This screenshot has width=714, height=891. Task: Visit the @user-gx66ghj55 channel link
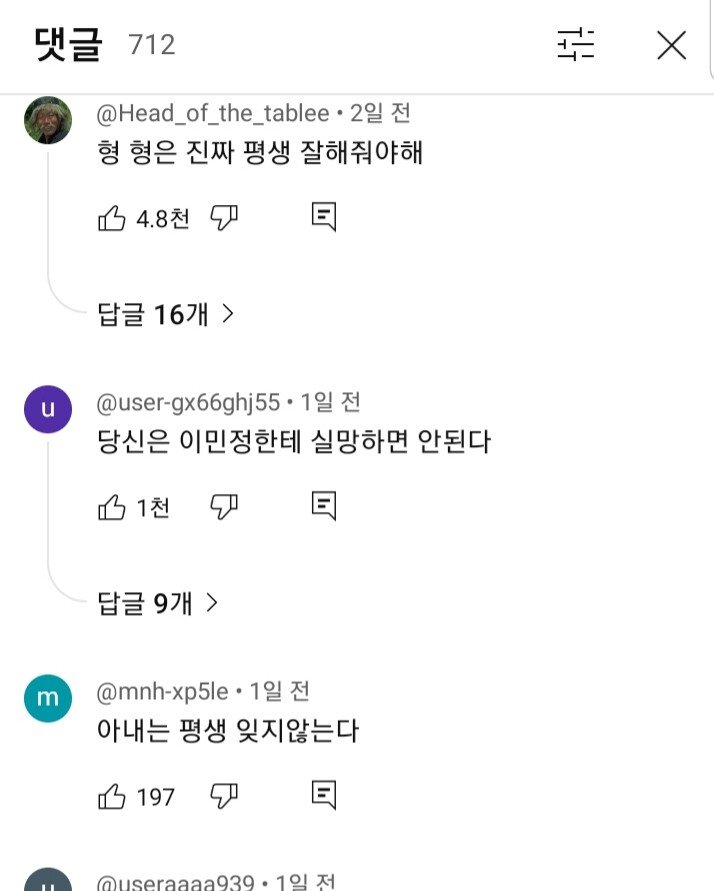point(188,402)
